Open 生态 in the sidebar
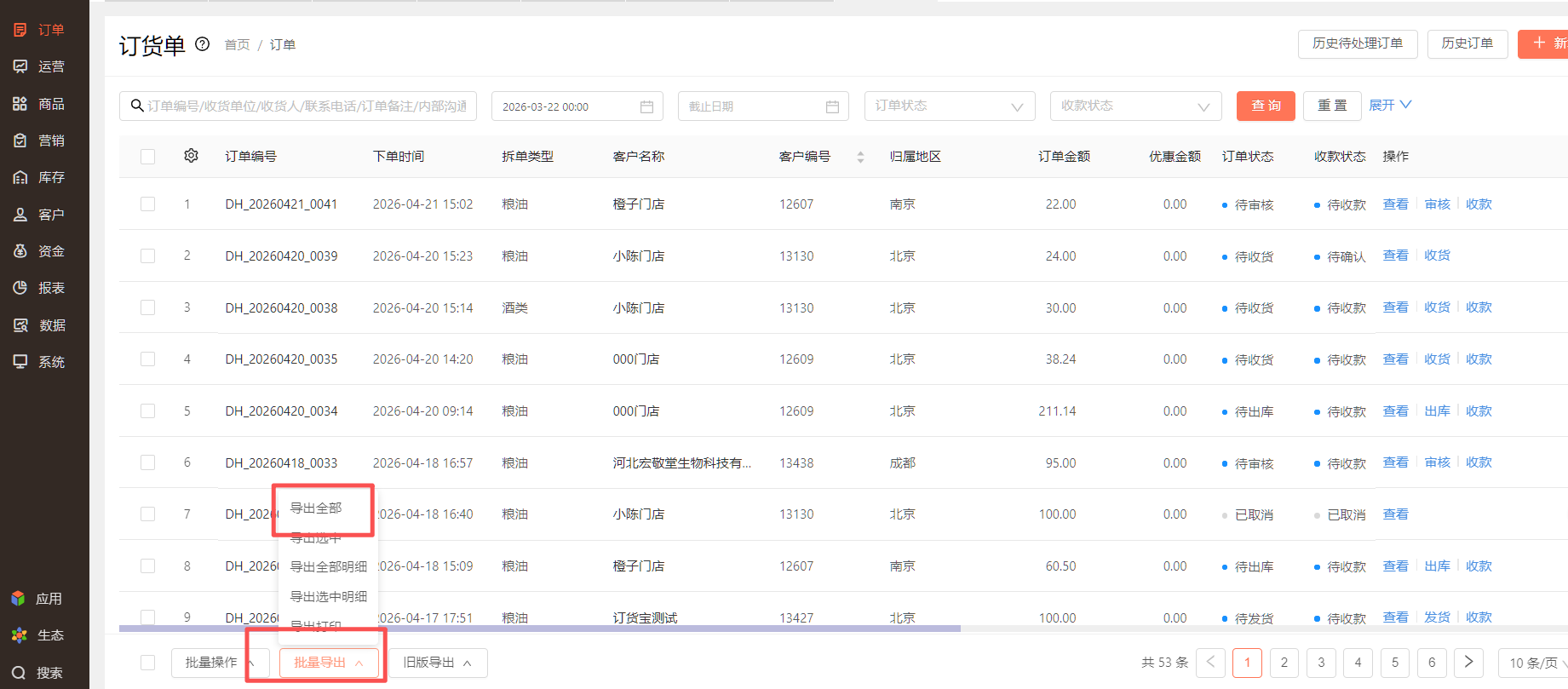 coord(37,635)
